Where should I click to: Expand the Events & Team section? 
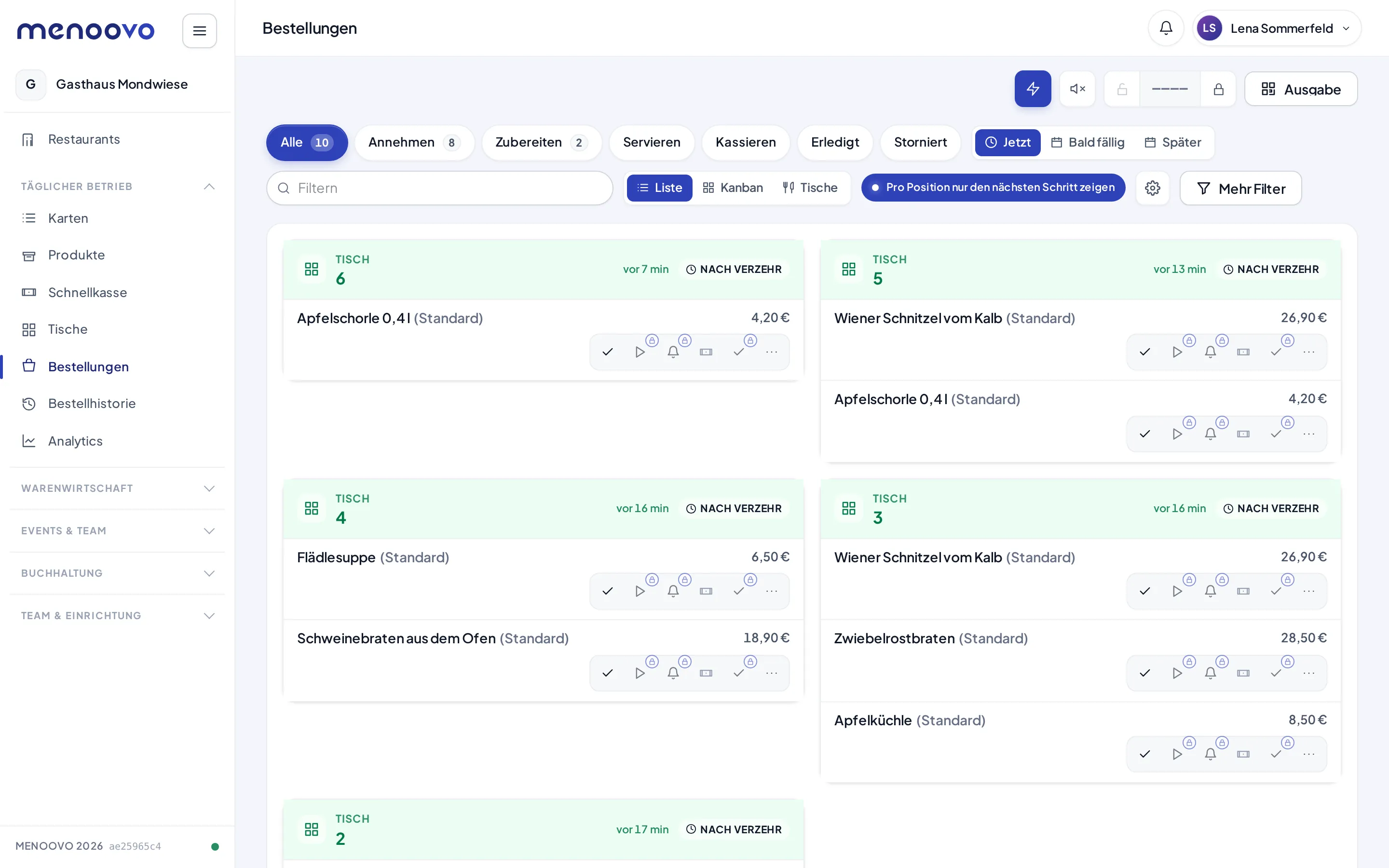pos(118,531)
